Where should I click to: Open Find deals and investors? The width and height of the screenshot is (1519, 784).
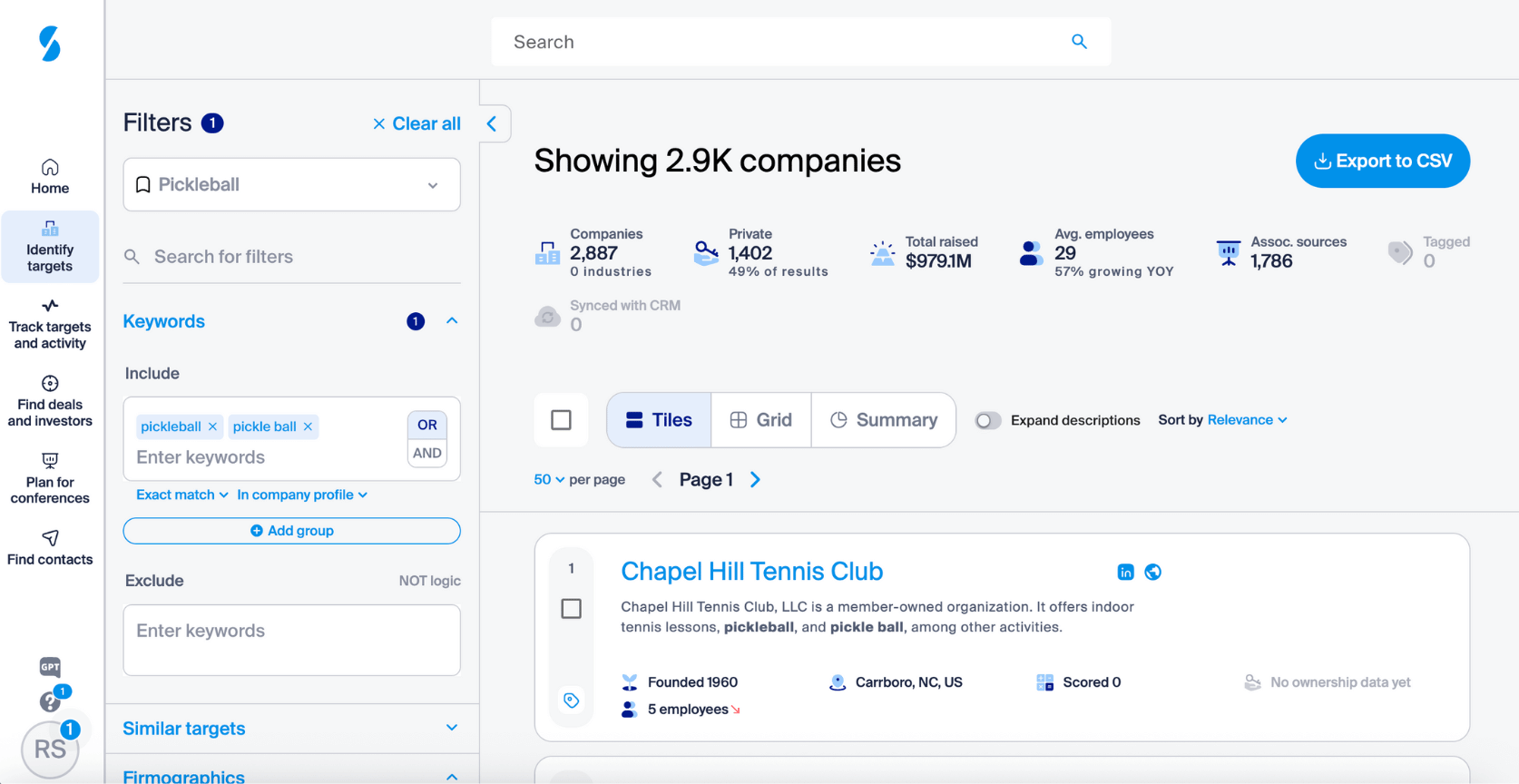(50, 401)
